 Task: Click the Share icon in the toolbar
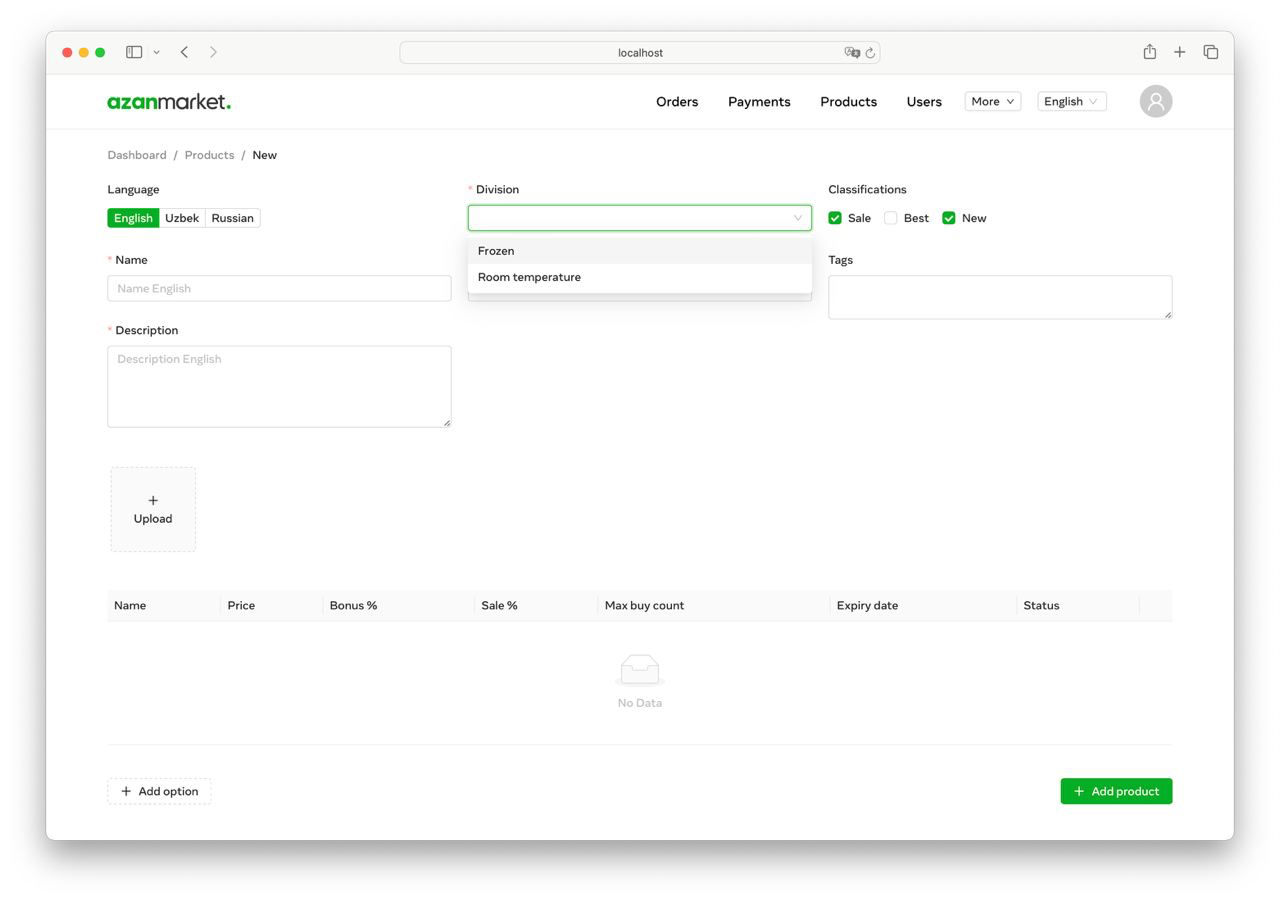pos(1148,51)
